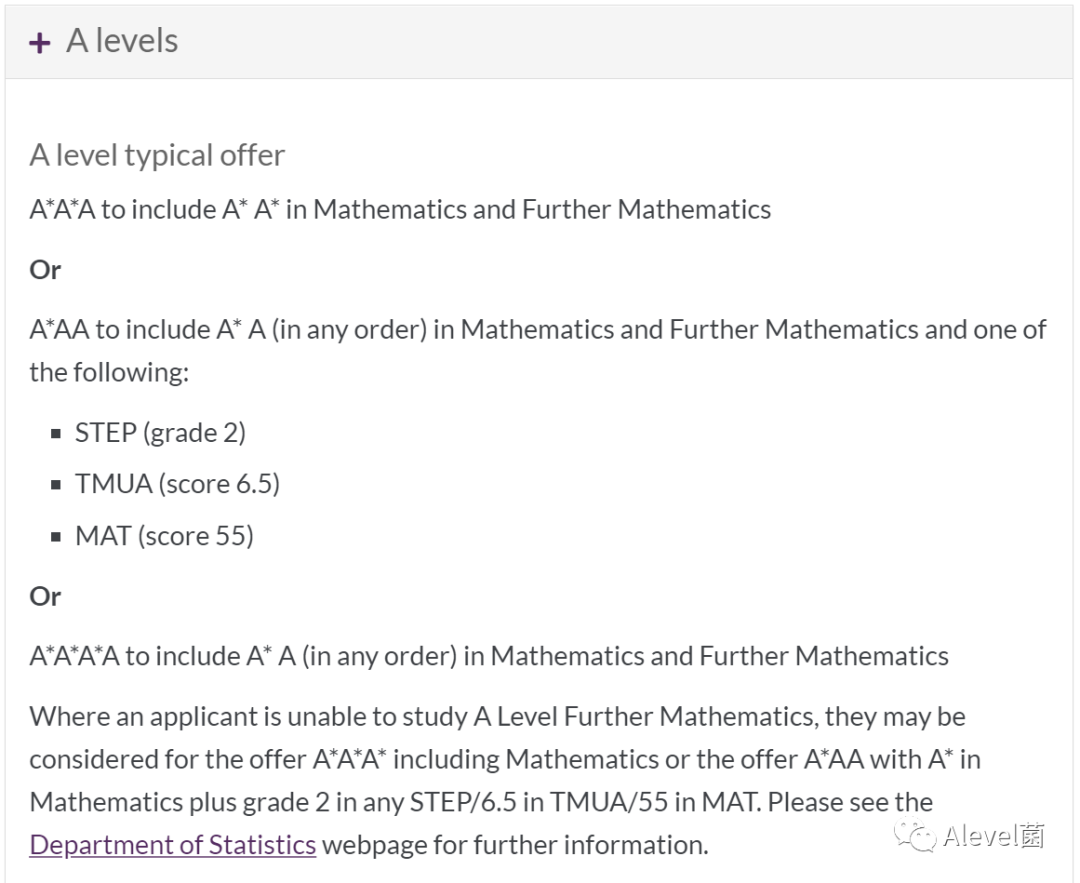
Task: Click the WeChat logo in the watermark
Action: (915, 835)
